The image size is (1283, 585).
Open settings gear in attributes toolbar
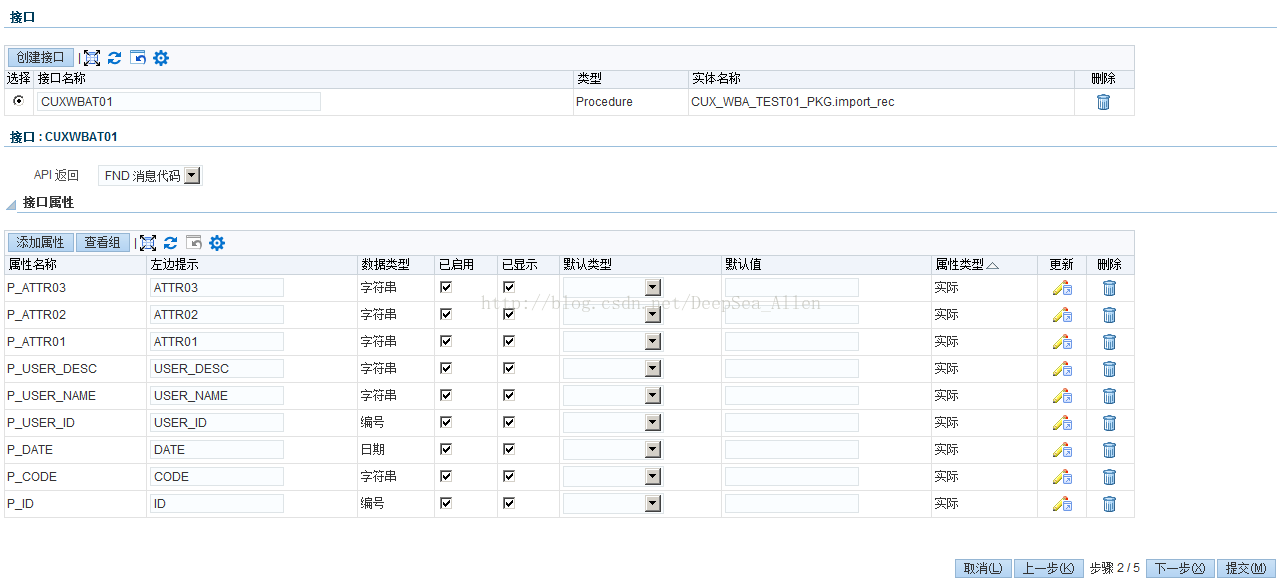pos(217,243)
